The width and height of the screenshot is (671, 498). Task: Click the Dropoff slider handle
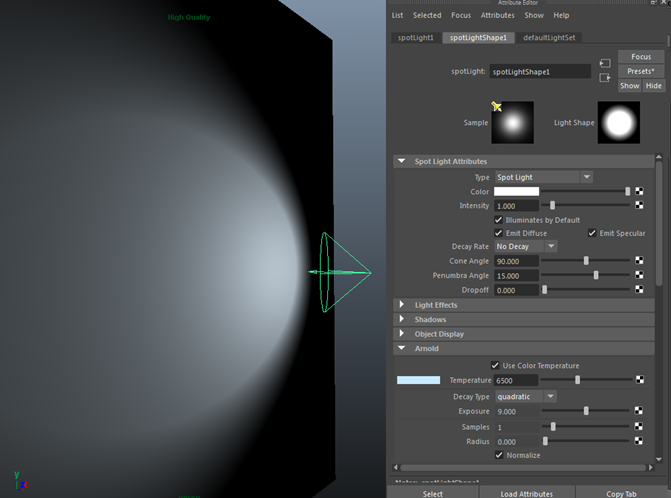click(x=545, y=290)
